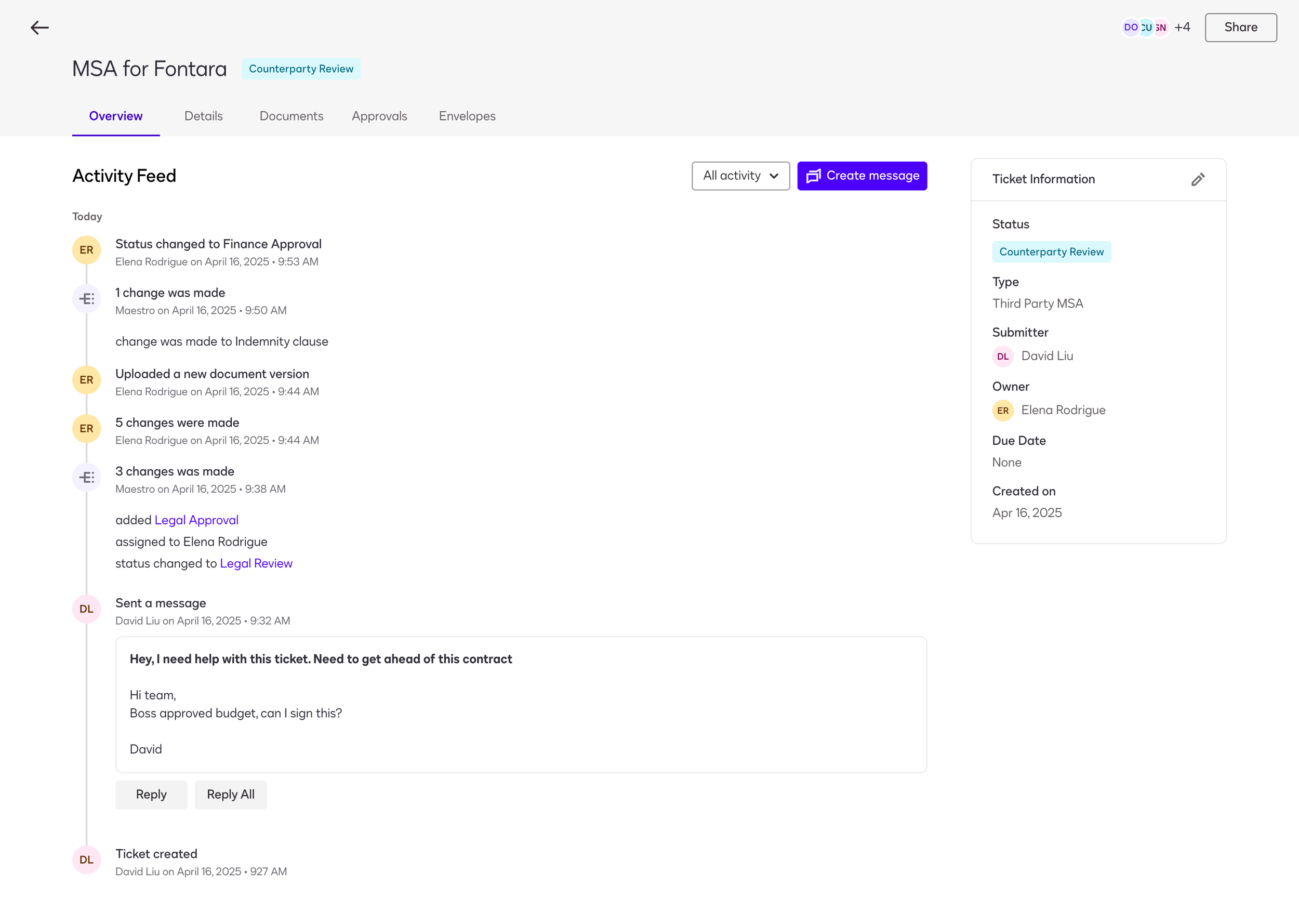Click the Maestro icon beside 1 change was made

click(x=86, y=299)
